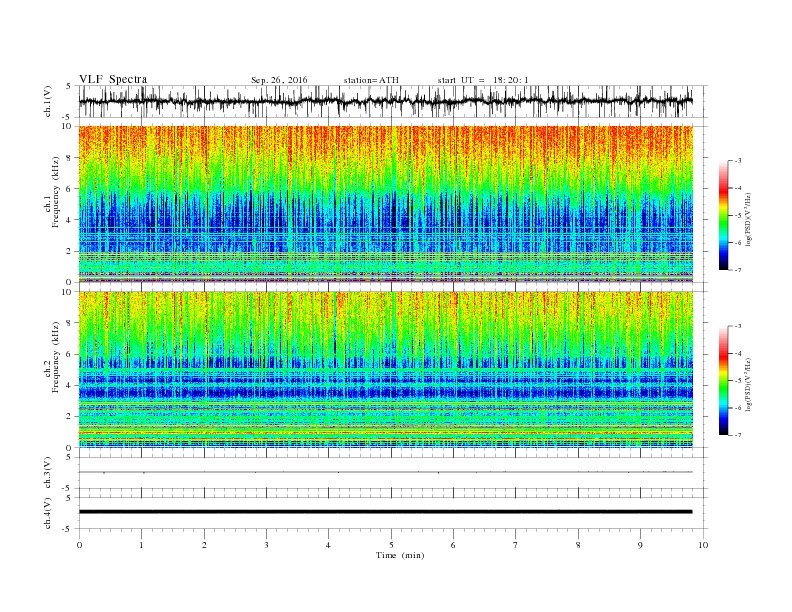Click the thick ch.4 voltage trace

click(386, 512)
